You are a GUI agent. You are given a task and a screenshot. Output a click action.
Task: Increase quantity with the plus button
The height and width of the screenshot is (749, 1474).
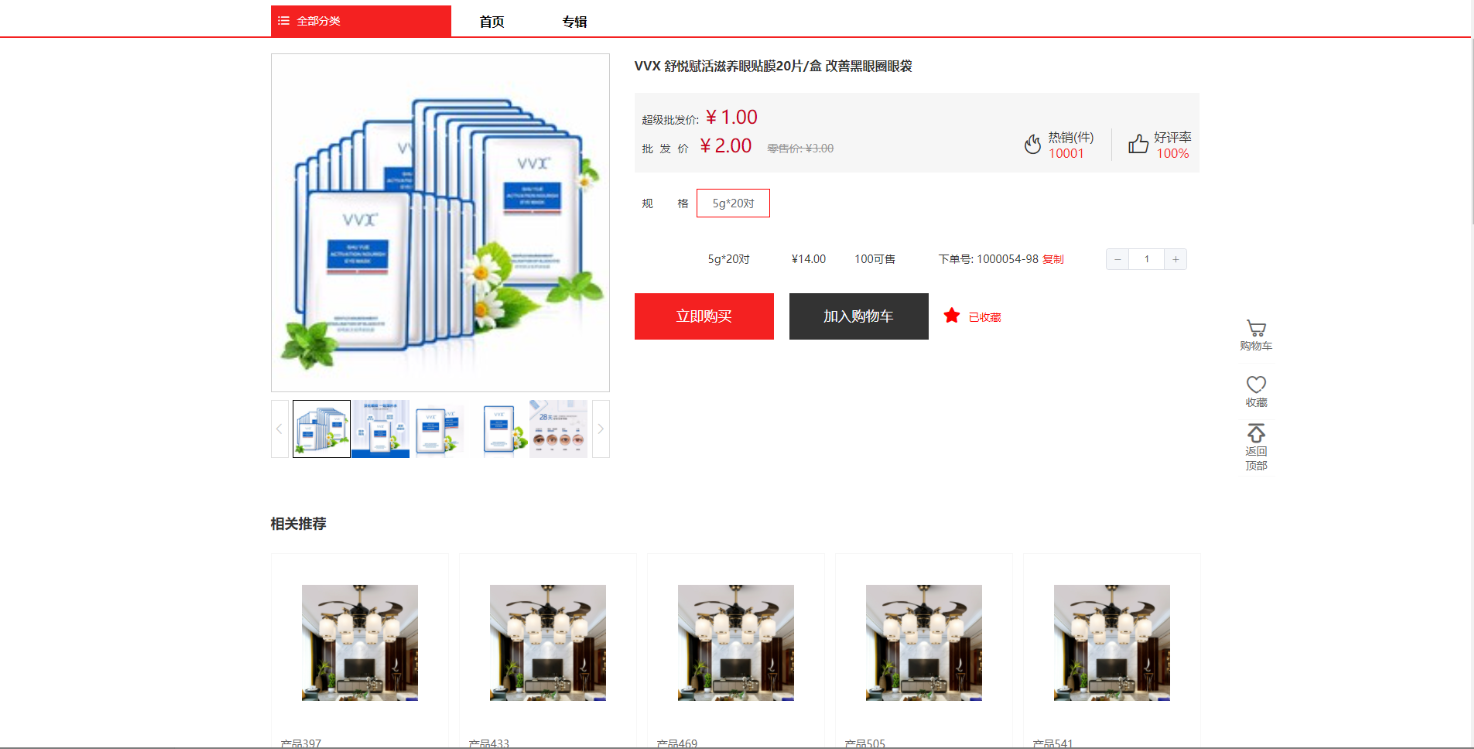(x=1176, y=259)
